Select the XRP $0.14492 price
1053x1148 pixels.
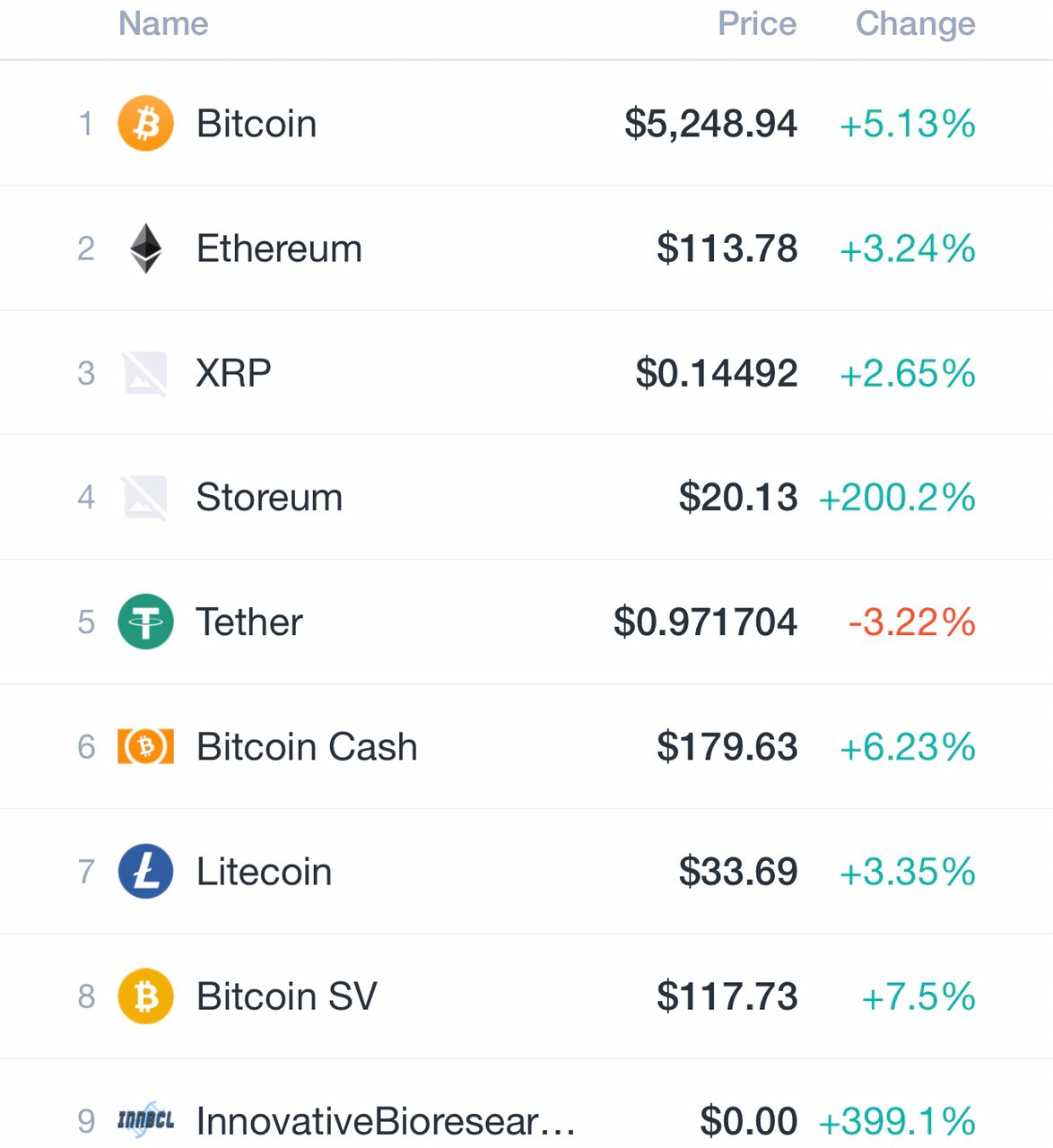[717, 373]
